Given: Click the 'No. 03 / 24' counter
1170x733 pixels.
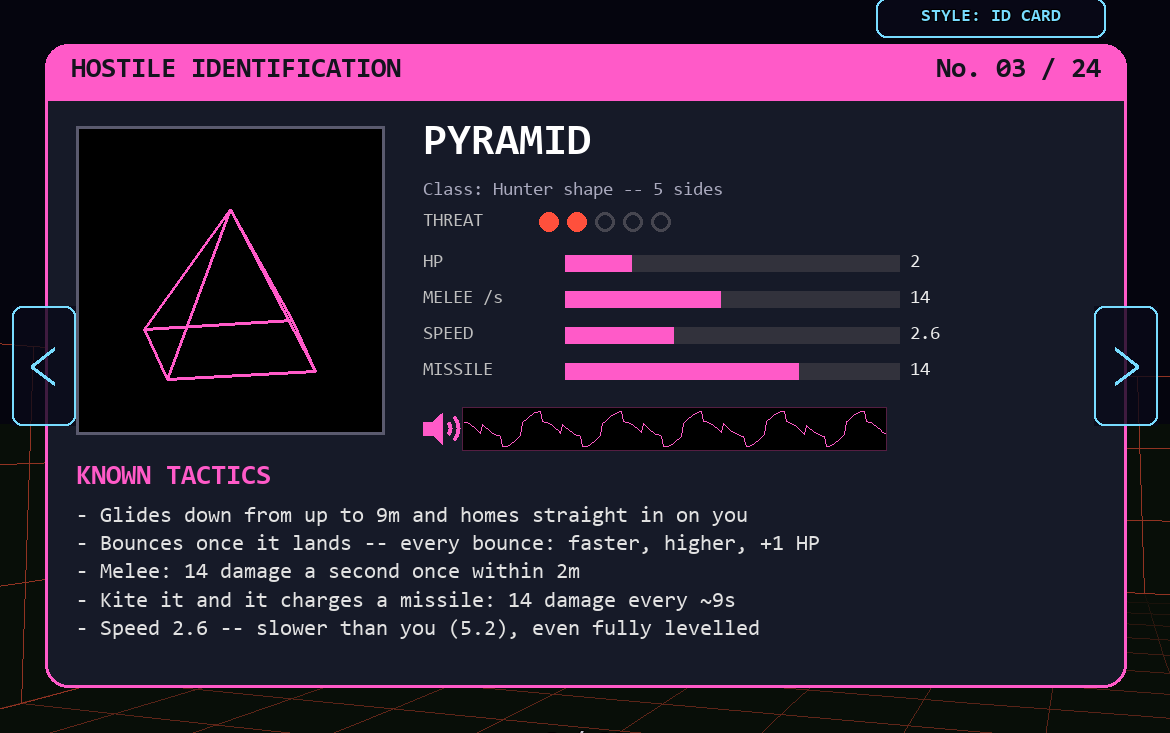Looking at the screenshot, I should (1019, 69).
